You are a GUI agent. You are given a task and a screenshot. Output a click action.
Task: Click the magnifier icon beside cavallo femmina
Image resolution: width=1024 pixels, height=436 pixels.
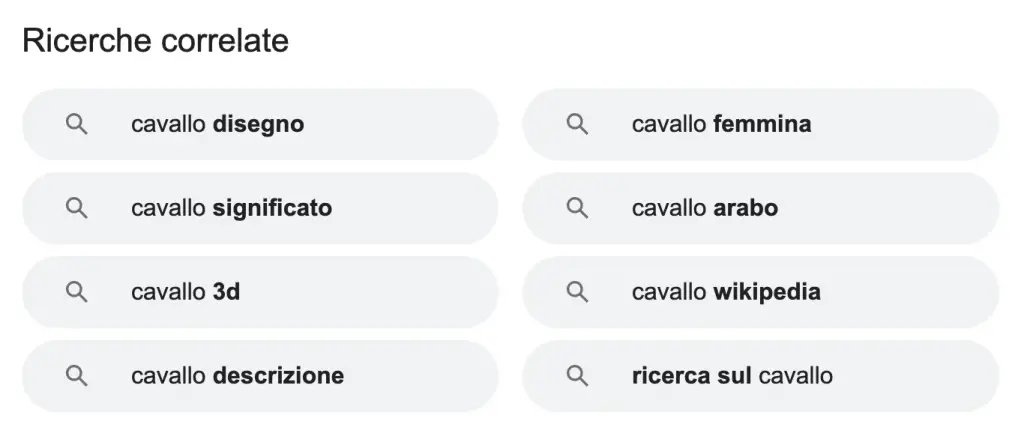(577, 124)
